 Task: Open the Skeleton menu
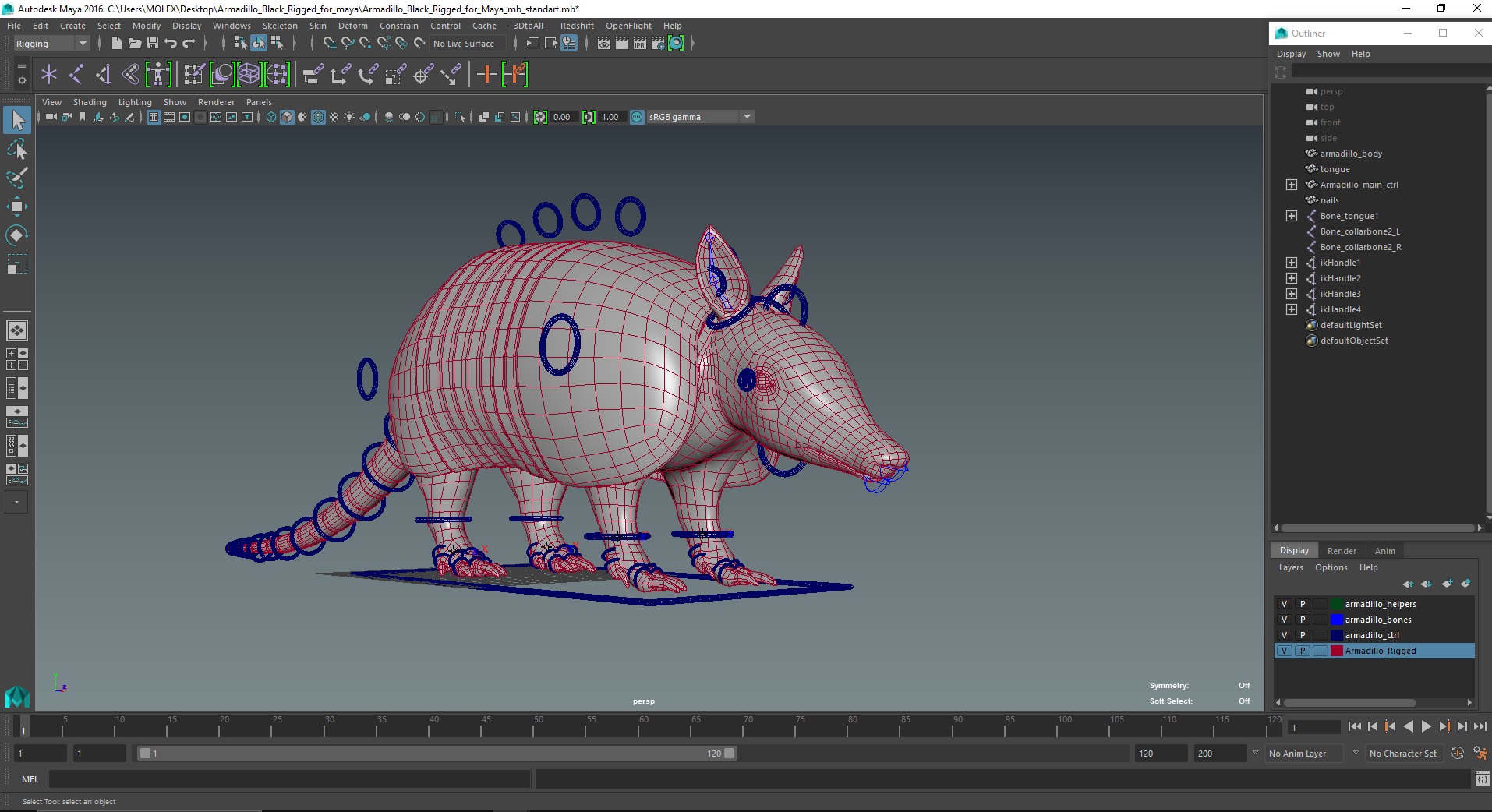click(x=280, y=26)
